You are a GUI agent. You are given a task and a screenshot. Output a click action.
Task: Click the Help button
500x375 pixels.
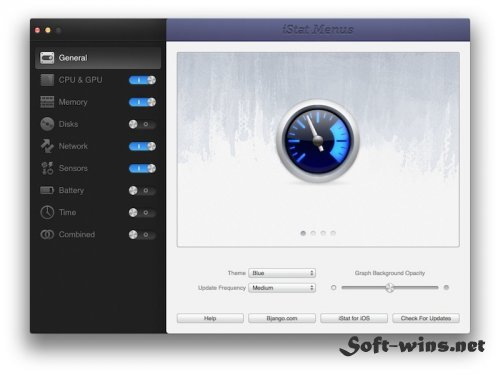tap(210, 318)
